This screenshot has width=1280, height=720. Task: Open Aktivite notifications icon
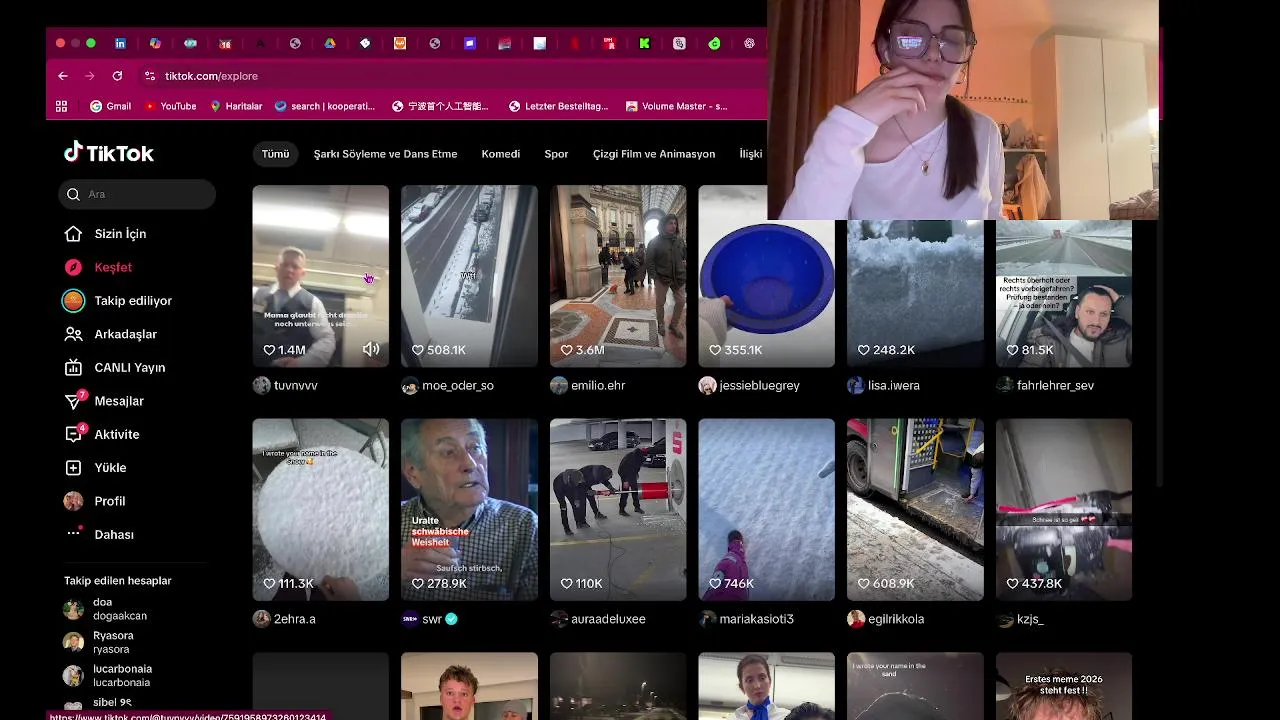73,434
